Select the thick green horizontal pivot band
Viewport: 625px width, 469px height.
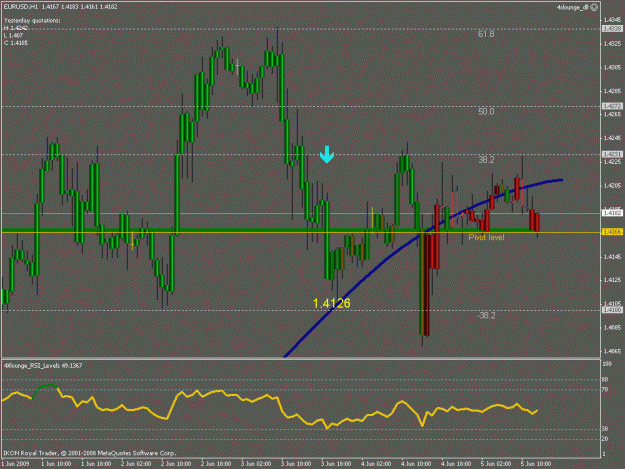[x=269, y=230]
